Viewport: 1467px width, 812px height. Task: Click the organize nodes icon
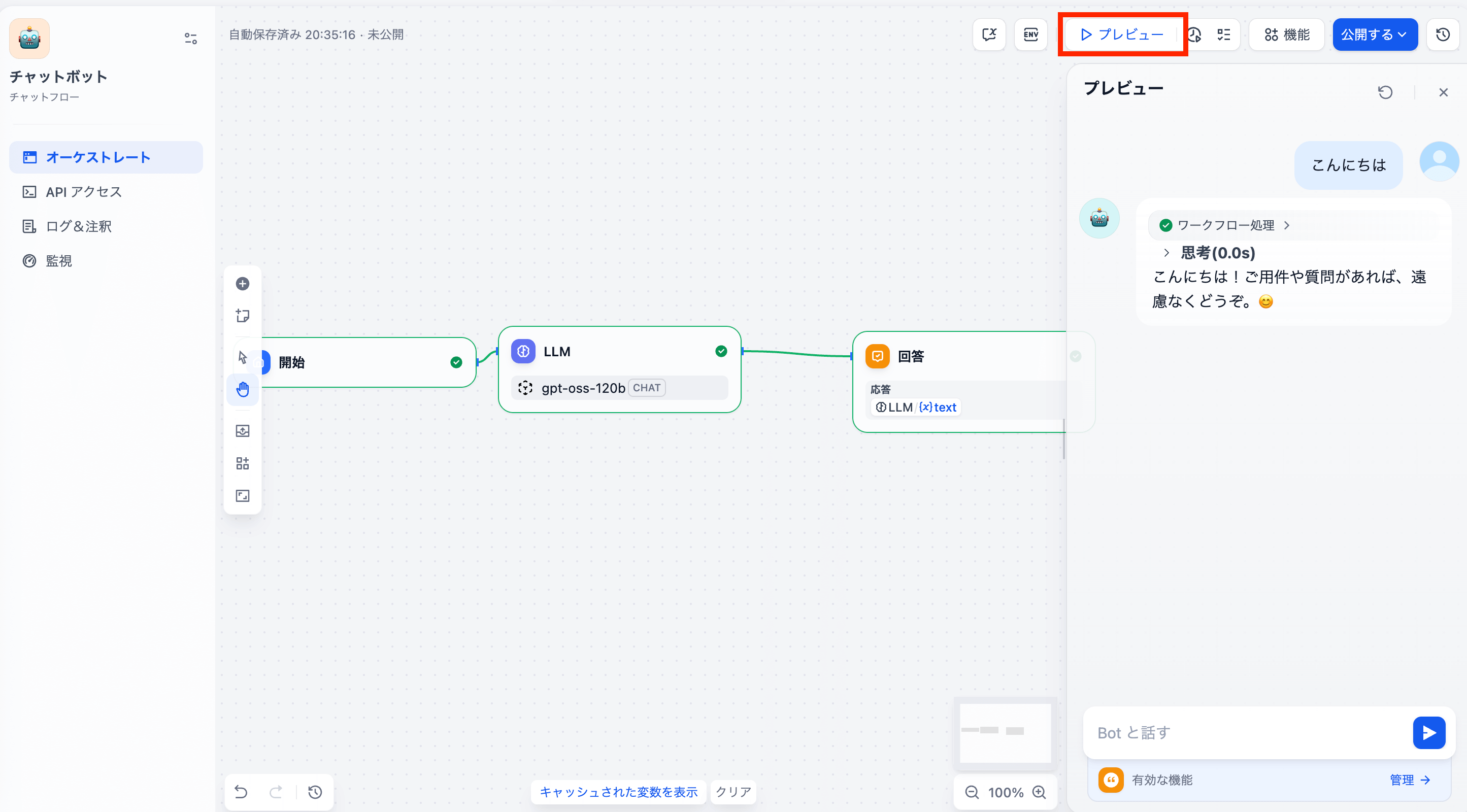coord(243,463)
